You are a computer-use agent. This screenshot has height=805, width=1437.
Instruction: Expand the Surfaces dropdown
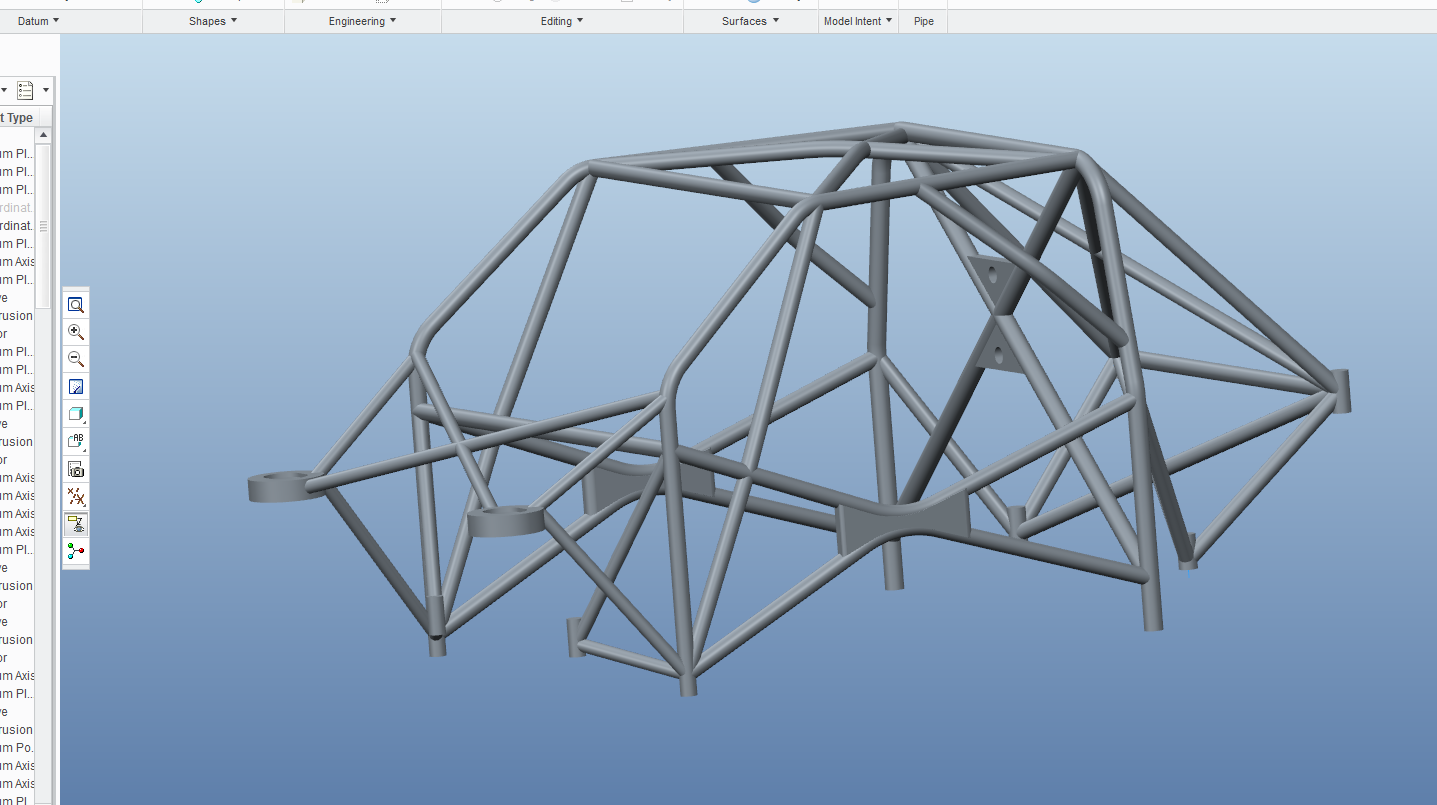pyautogui.click(x=750, y=20)
